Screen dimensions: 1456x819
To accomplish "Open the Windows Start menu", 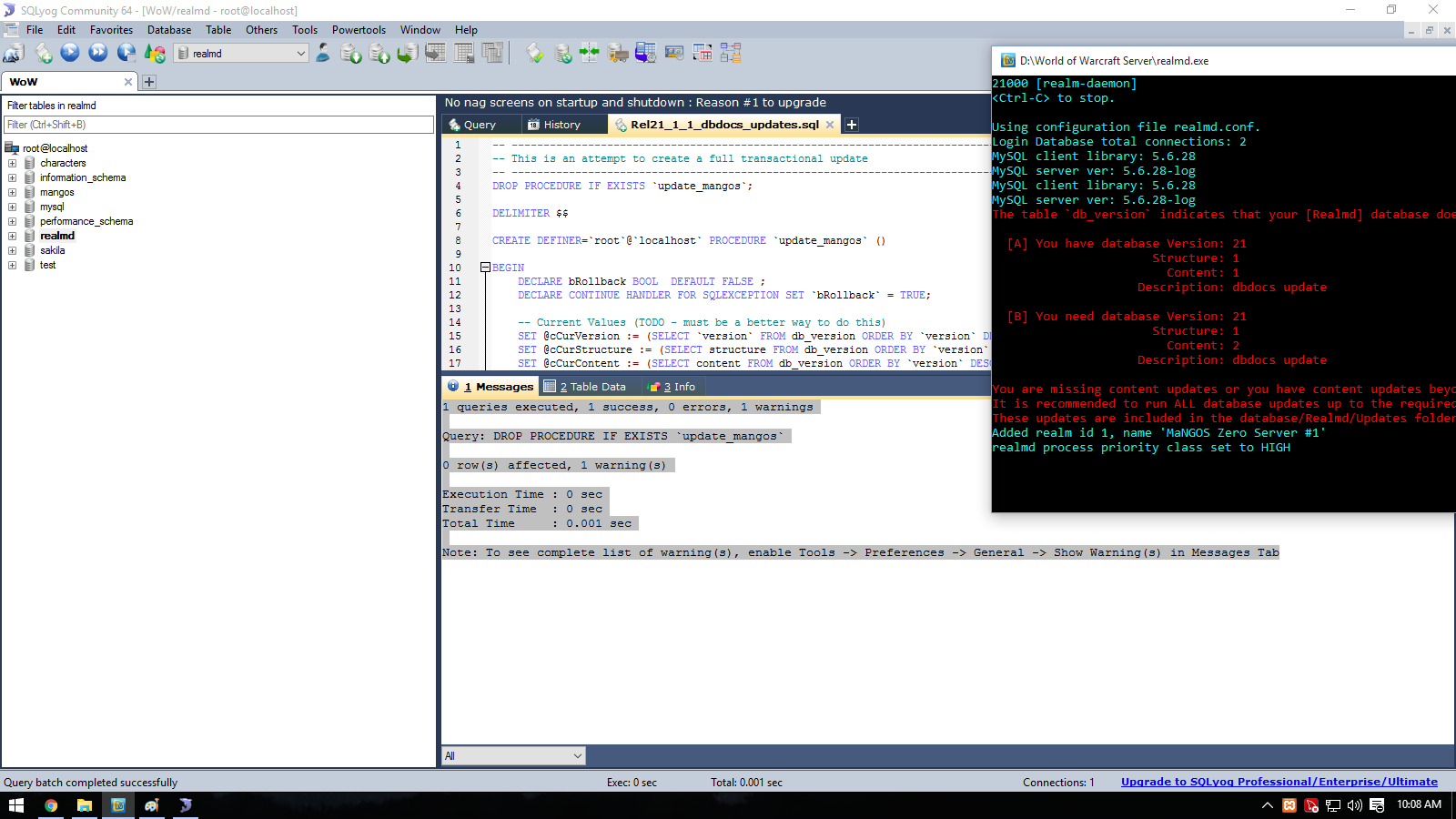I will [x=15, y=805].
